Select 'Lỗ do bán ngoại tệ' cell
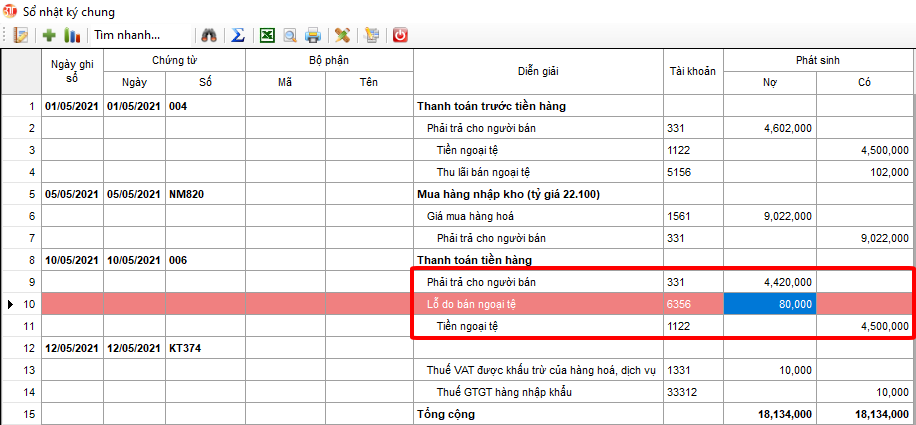Screen dimensions: 916x425 click(539, 304)
